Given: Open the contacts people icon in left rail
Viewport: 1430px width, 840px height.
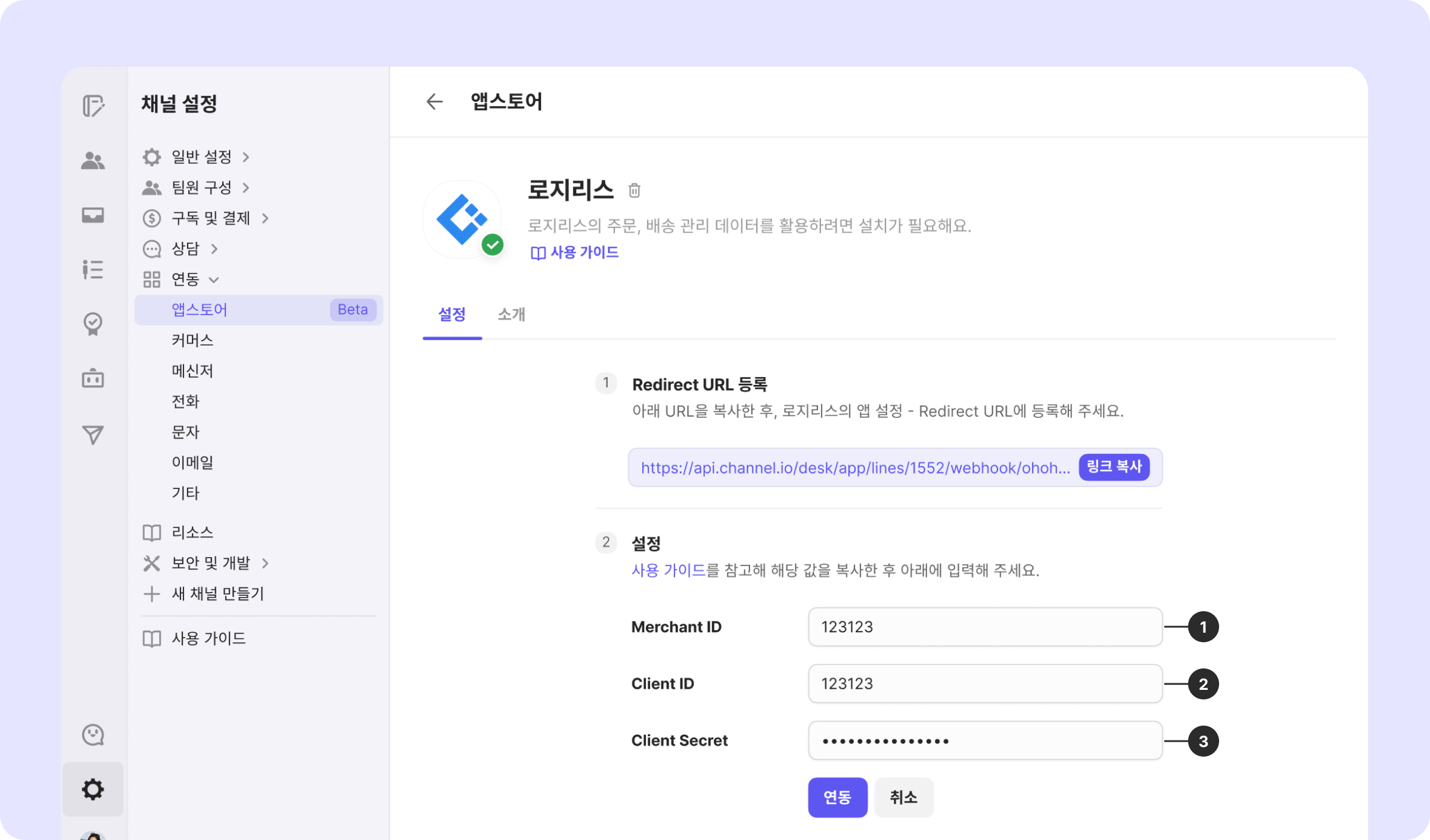Looking at the screenshot, I should click(x=93, y=160).
